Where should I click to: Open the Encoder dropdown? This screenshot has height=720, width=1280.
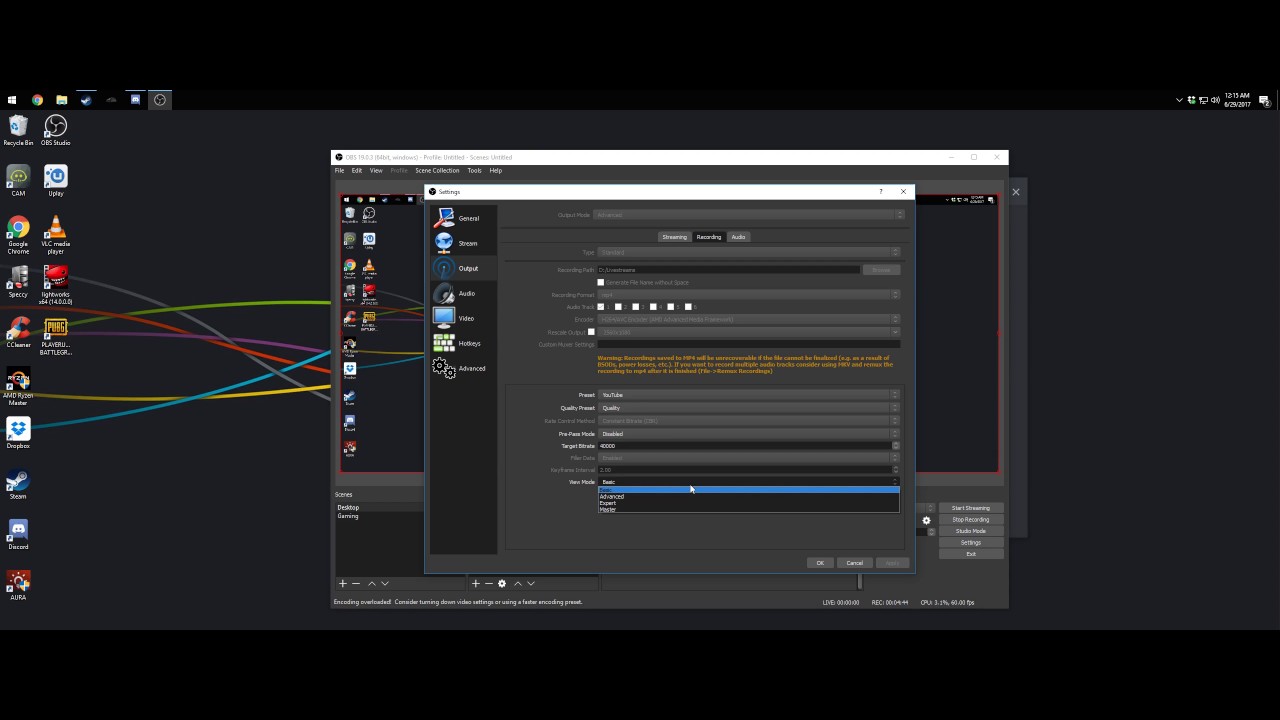[748, 319]
